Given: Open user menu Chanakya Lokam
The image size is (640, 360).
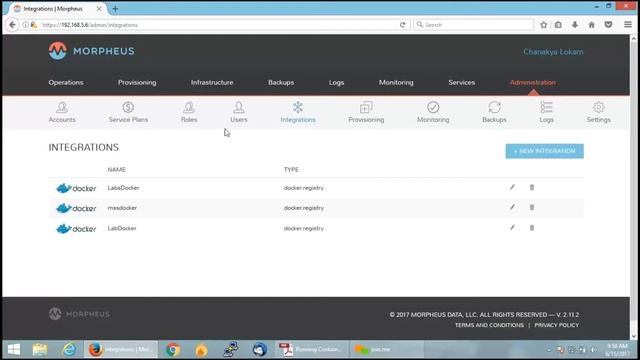Looking at the screenshot, I should click(553, 52).
